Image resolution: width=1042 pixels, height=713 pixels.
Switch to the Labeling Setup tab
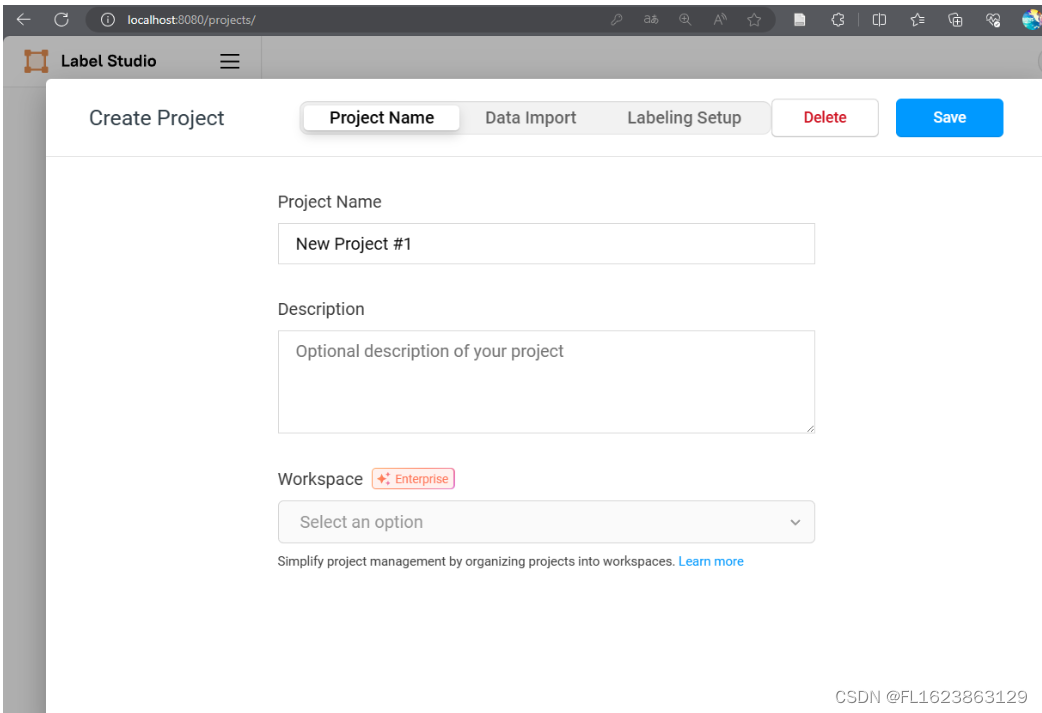point(684,118)
